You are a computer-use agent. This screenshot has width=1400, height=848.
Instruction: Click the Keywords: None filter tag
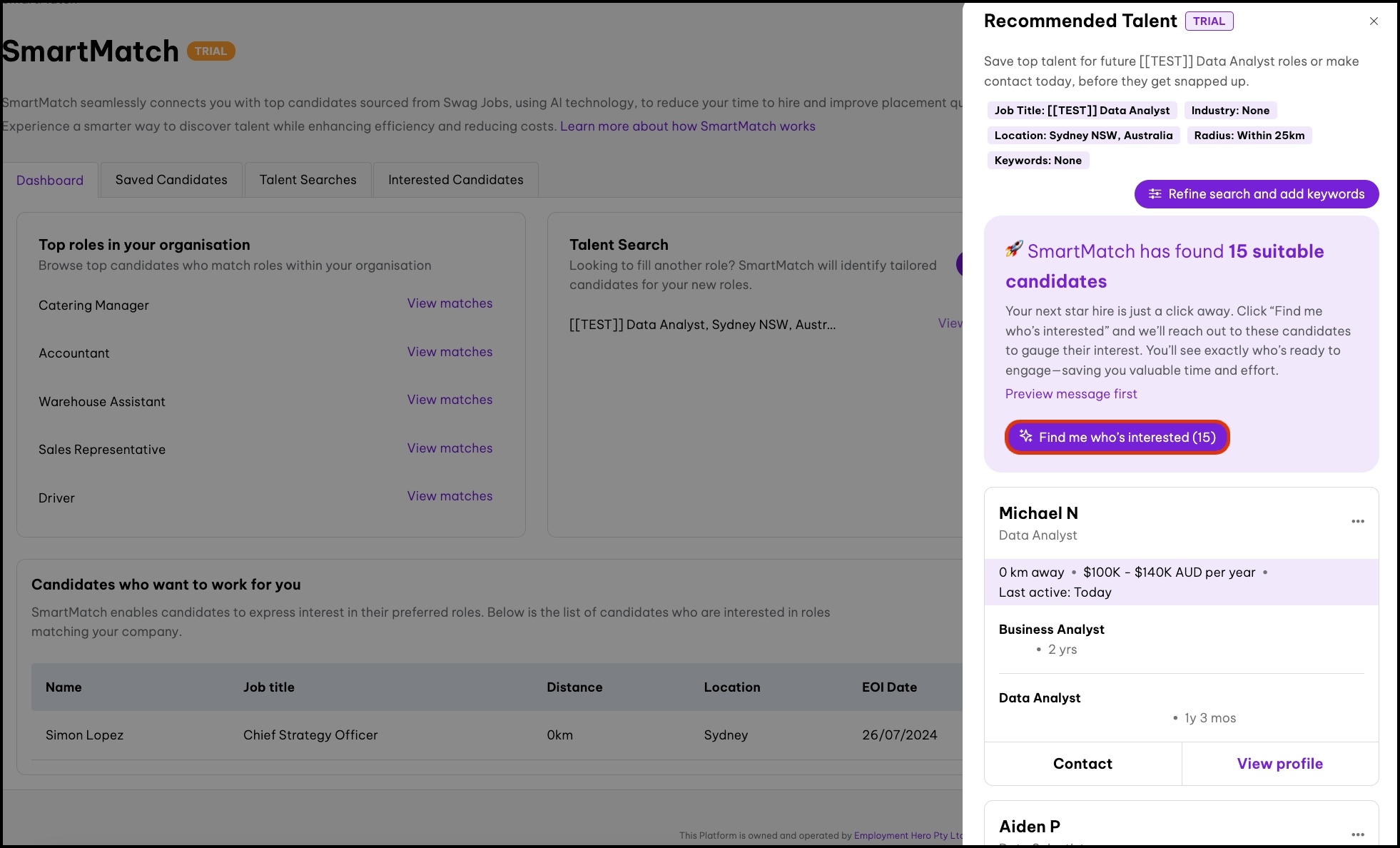1038,161
